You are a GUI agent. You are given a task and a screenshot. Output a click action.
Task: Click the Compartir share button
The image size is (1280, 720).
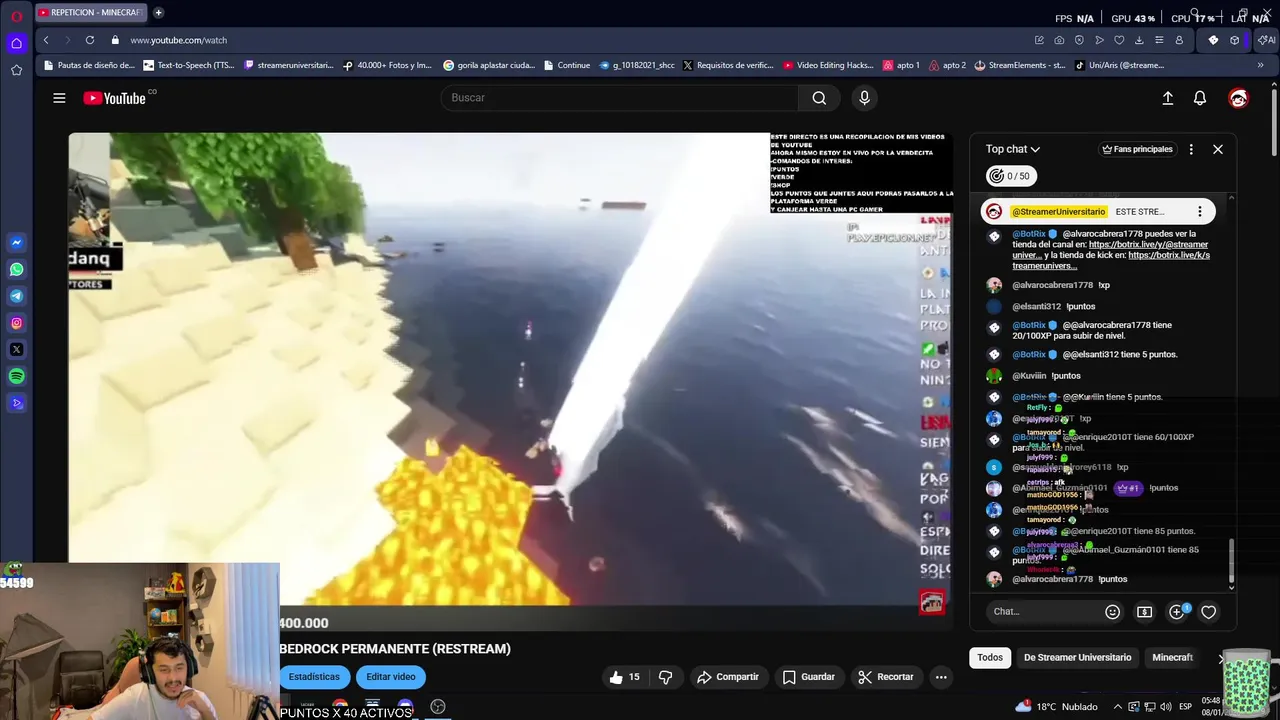(727, 677)
